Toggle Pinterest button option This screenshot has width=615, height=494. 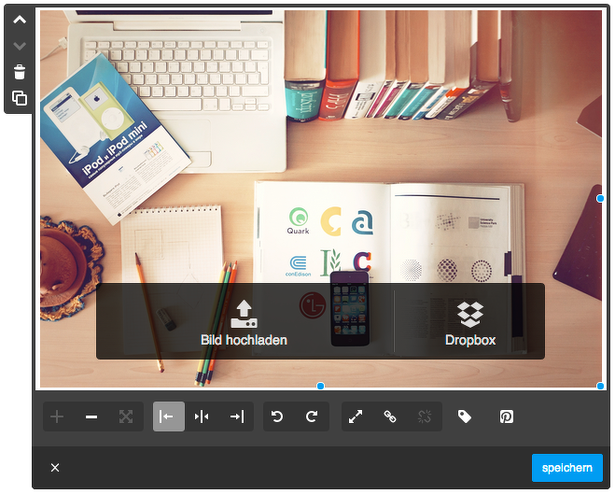tap(506, 417)
